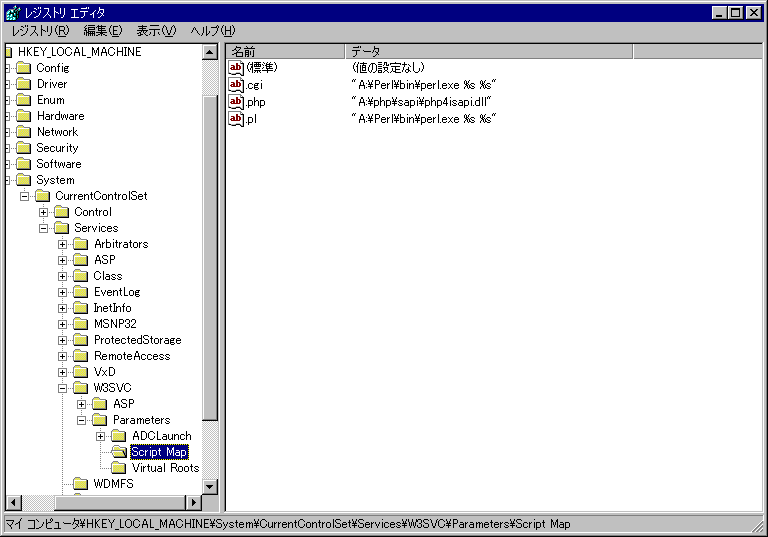
Task: Click the .cgi perl.exe data entry
Action: 424,85
